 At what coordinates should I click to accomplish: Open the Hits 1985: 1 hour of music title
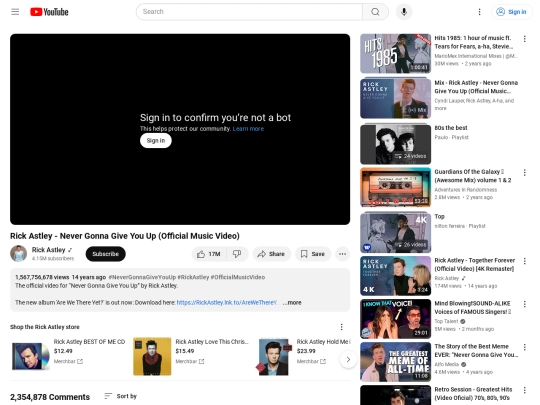[x=474, y=42]
